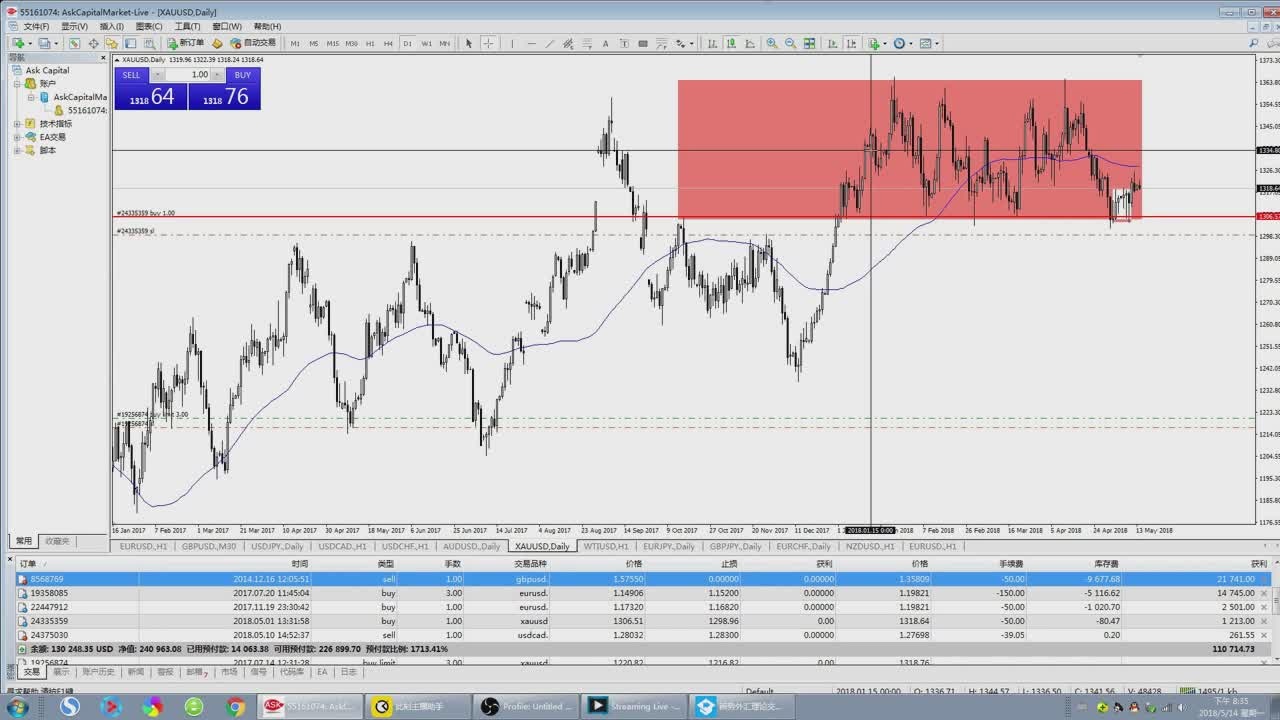Screen dimensions: 1280x720
Task: Switch chart to H1 timeframe
Action: 370,43
